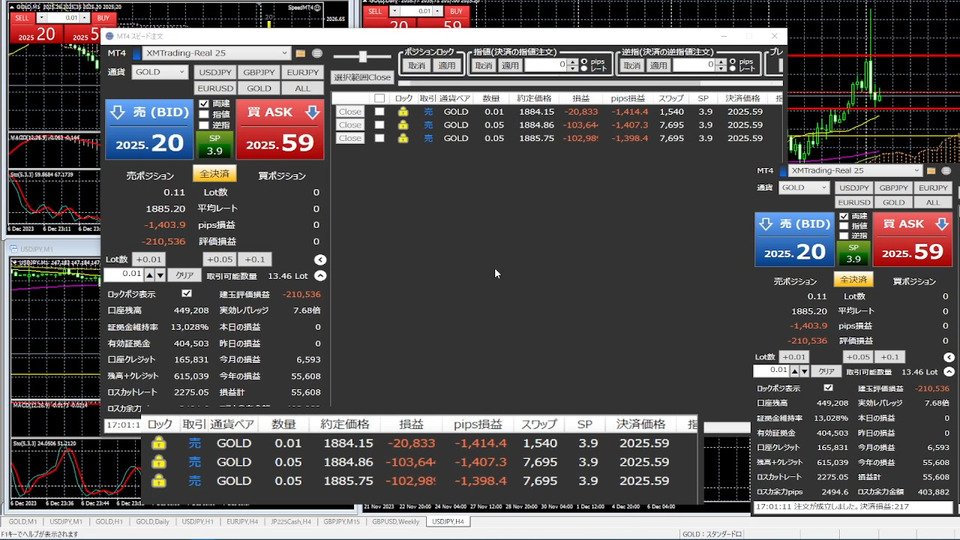Click the red 買 ASK buy button in main window
This screenshot has width=960, height=540.
point(280,130)
